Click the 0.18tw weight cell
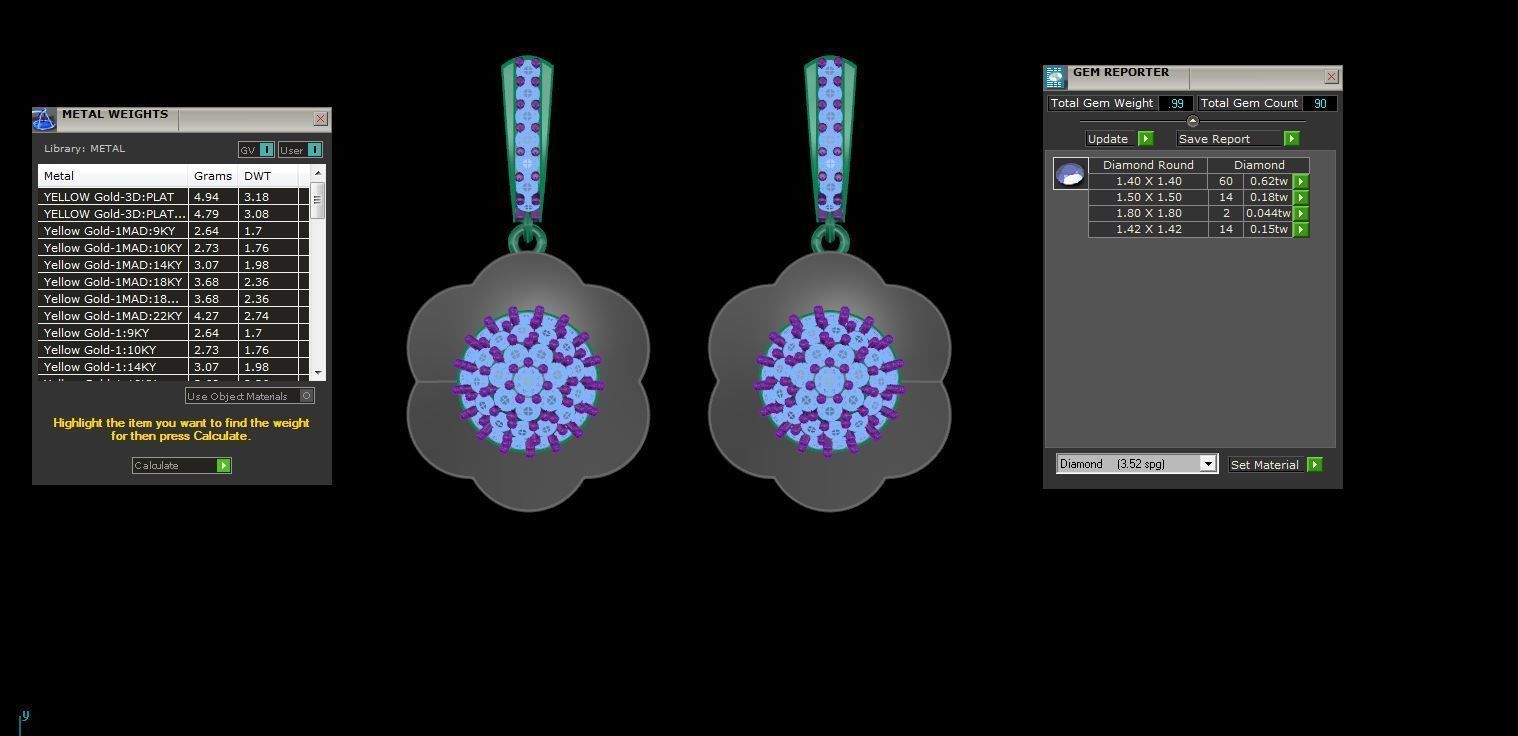The height and width of the screenshot is (736, 1518). pos(1268,198)
